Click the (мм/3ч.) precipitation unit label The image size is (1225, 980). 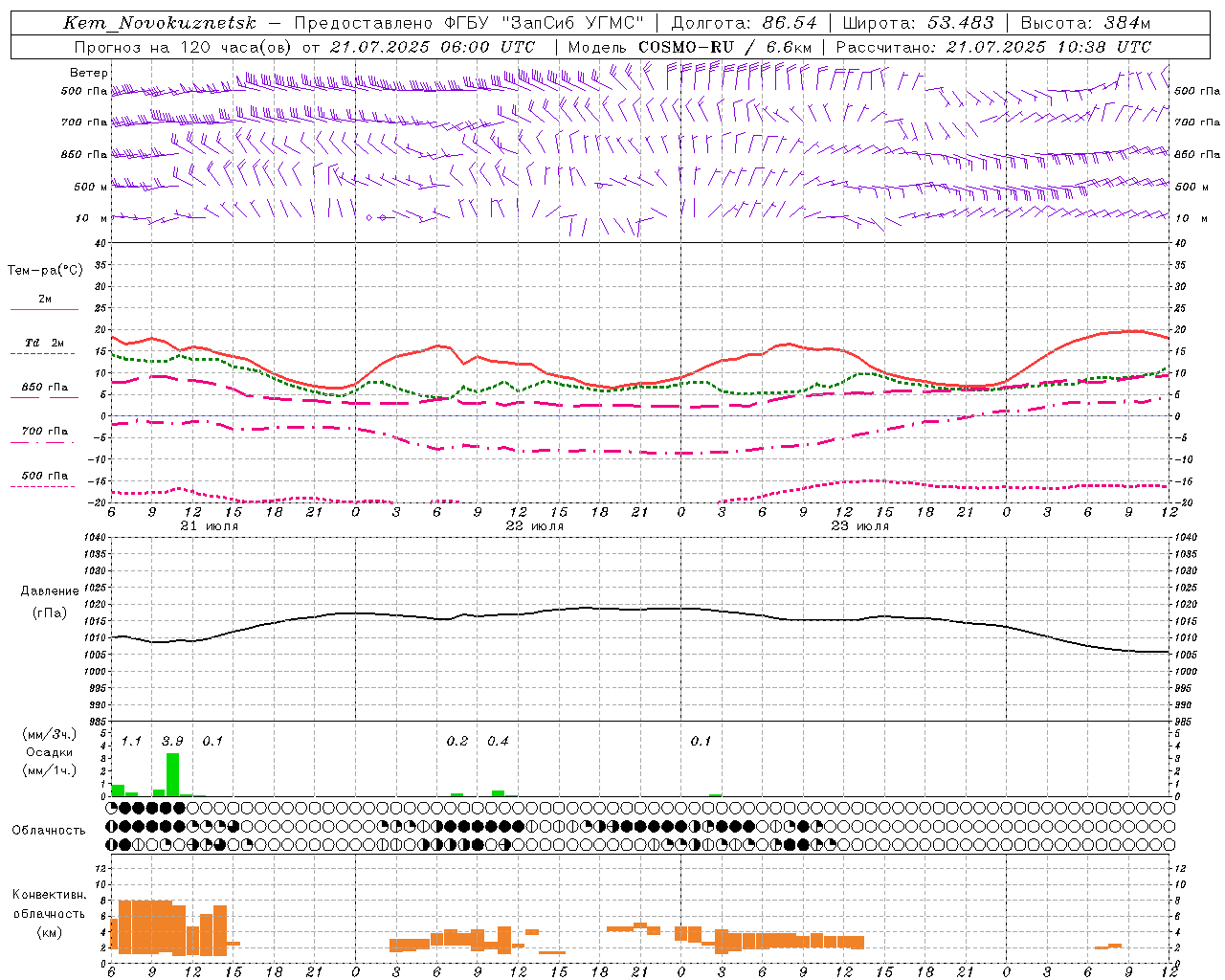point(49,734)
